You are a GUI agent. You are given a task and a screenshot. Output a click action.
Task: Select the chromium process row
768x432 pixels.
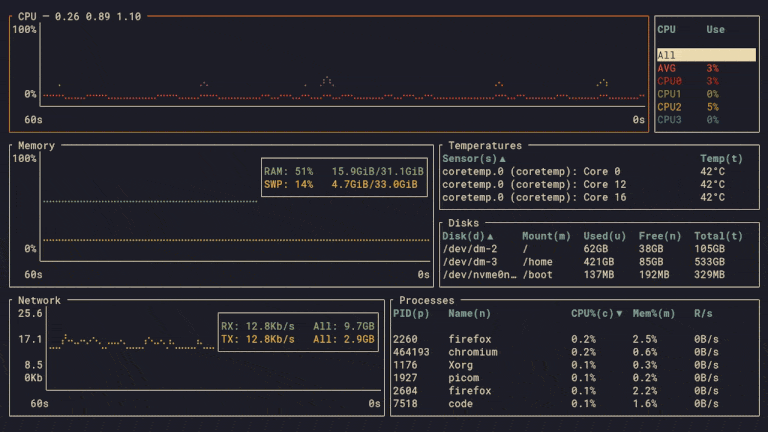[x=556, y=352]
